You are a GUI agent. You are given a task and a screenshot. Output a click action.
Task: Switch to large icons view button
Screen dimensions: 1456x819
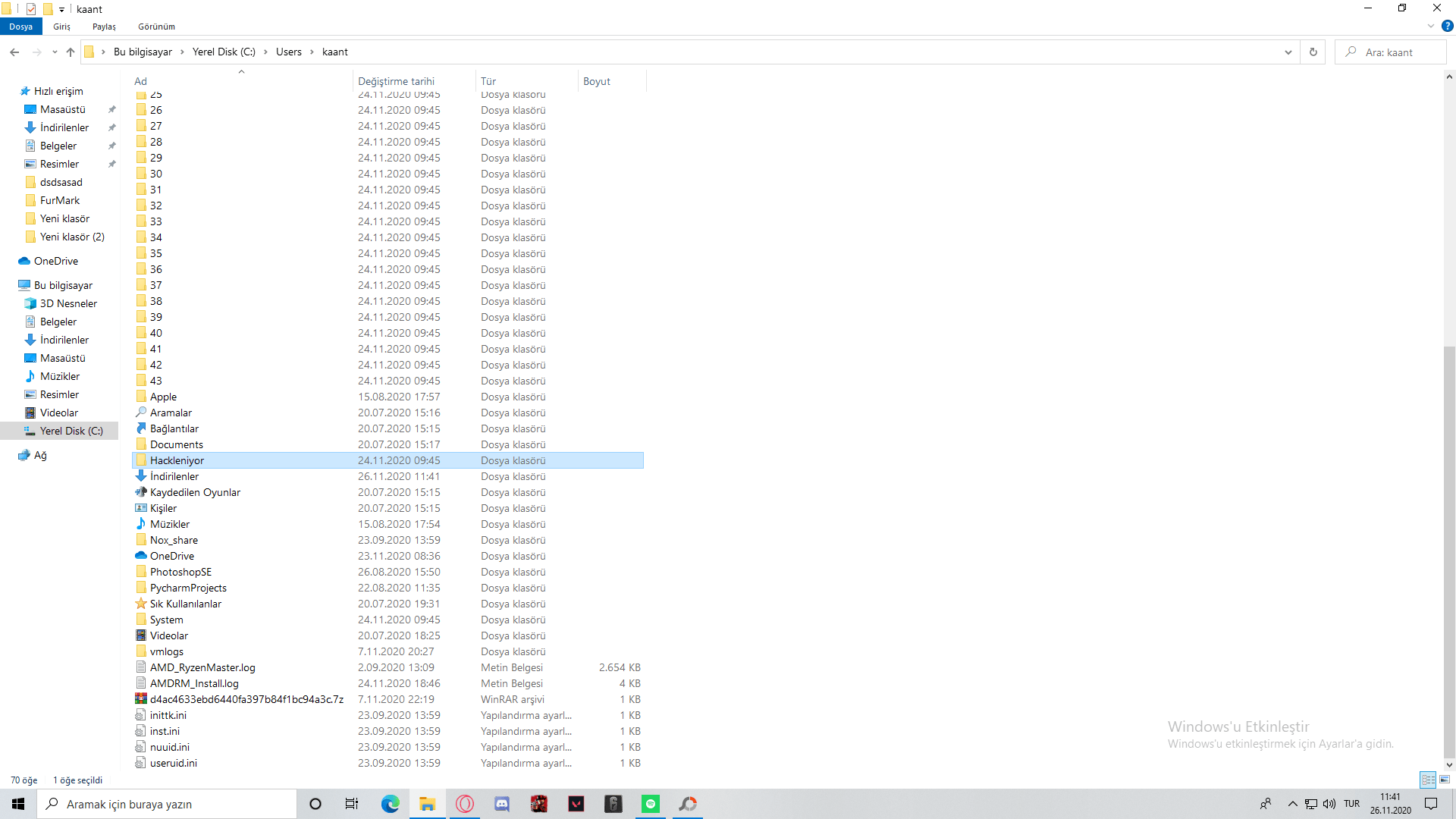click(x=1445, y=780)
